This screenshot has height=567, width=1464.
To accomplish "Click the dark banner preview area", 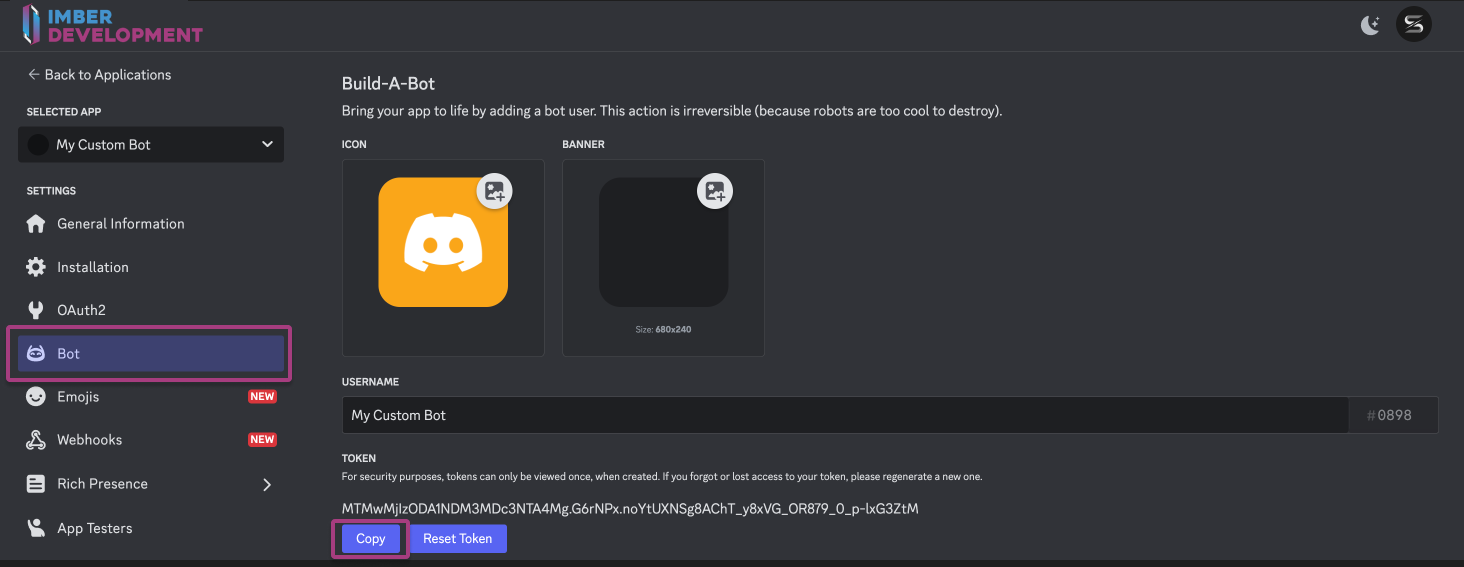I will click(663, 250).
